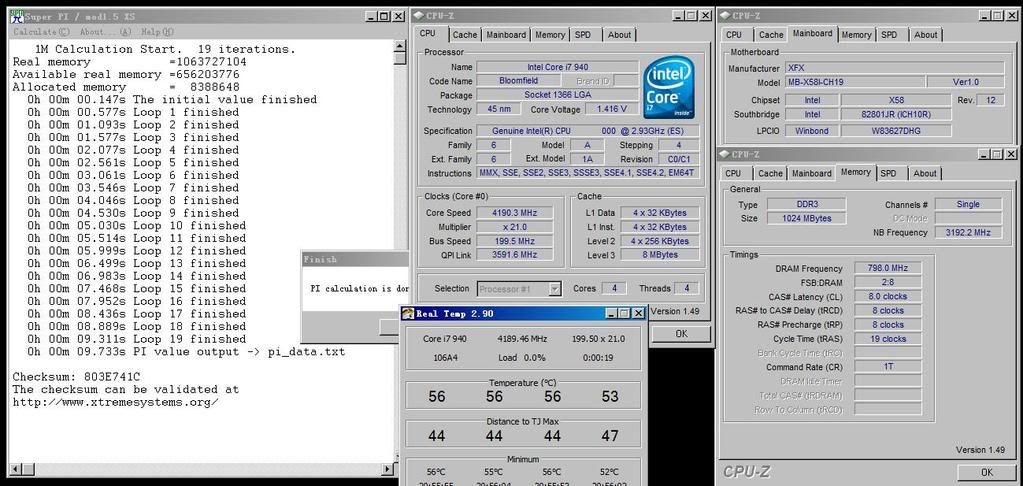Click the CPU-Z icon in CPU window title
The image size is (1023, 486).
click(x=419, y=15)
